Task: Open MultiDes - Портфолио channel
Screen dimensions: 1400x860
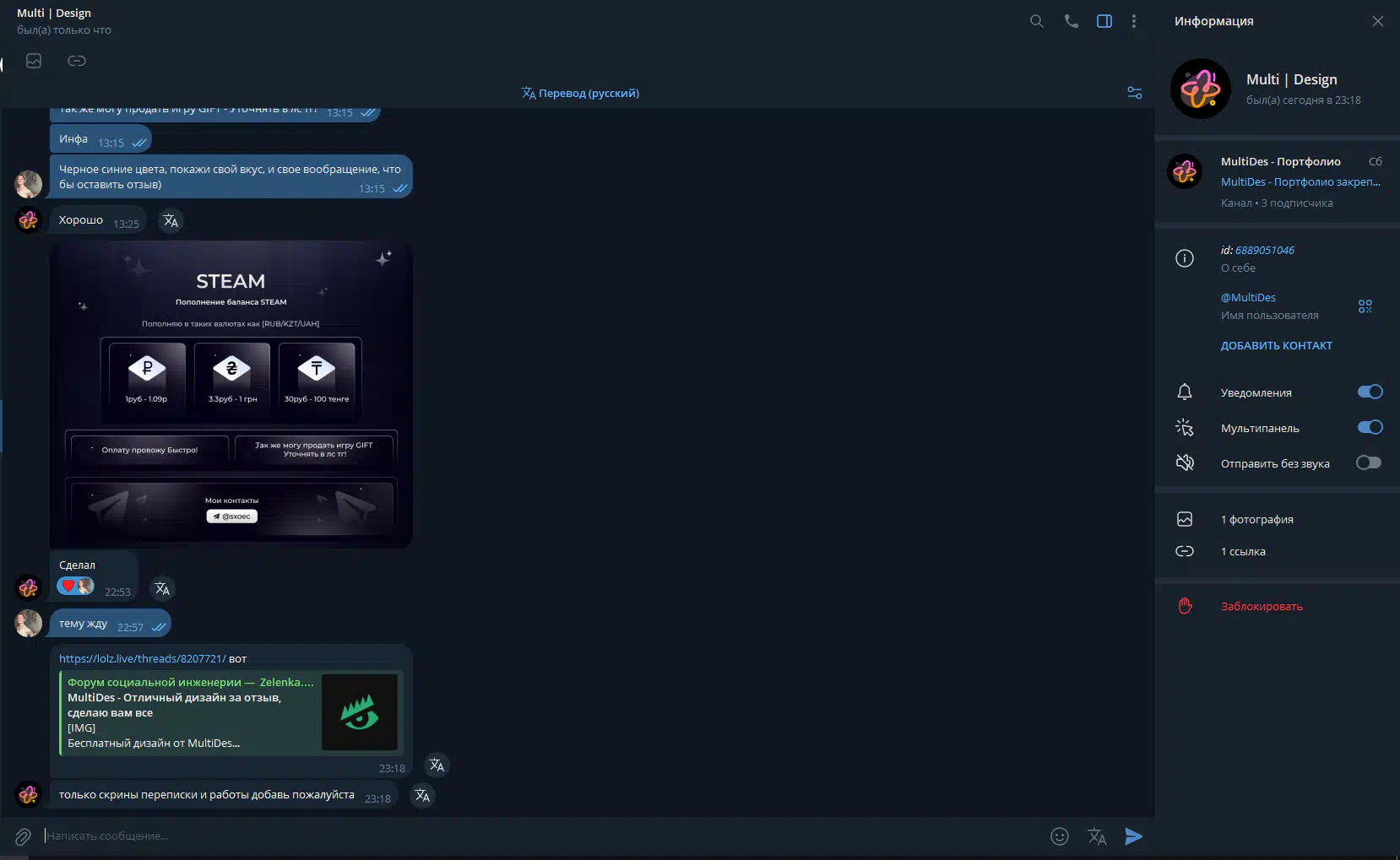Action: click(1277, 181)
